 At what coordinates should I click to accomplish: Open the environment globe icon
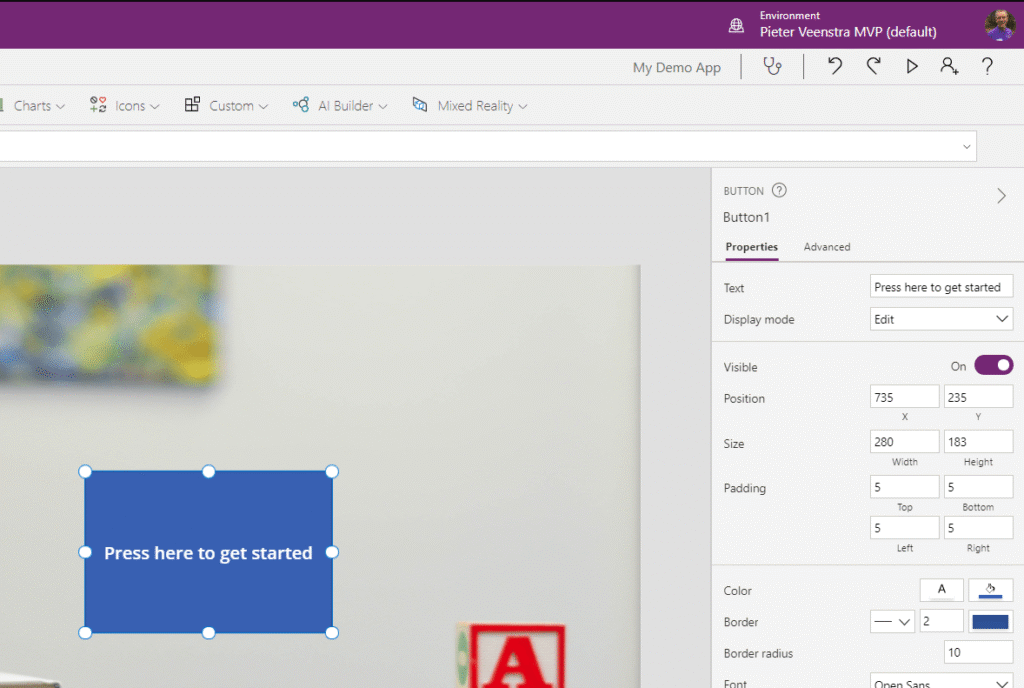click(x=736, y=25)
